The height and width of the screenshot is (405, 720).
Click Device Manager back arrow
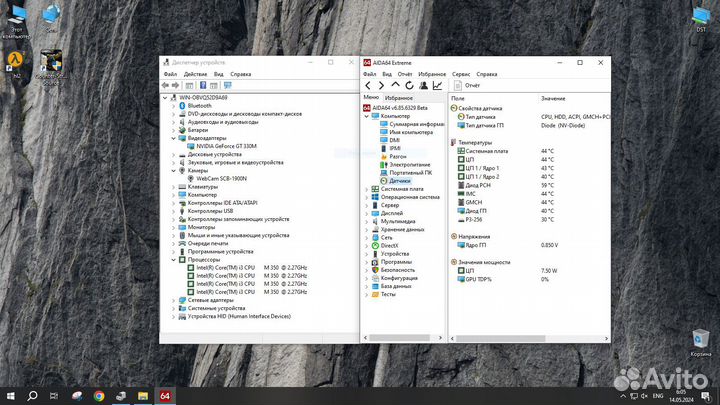165,85
